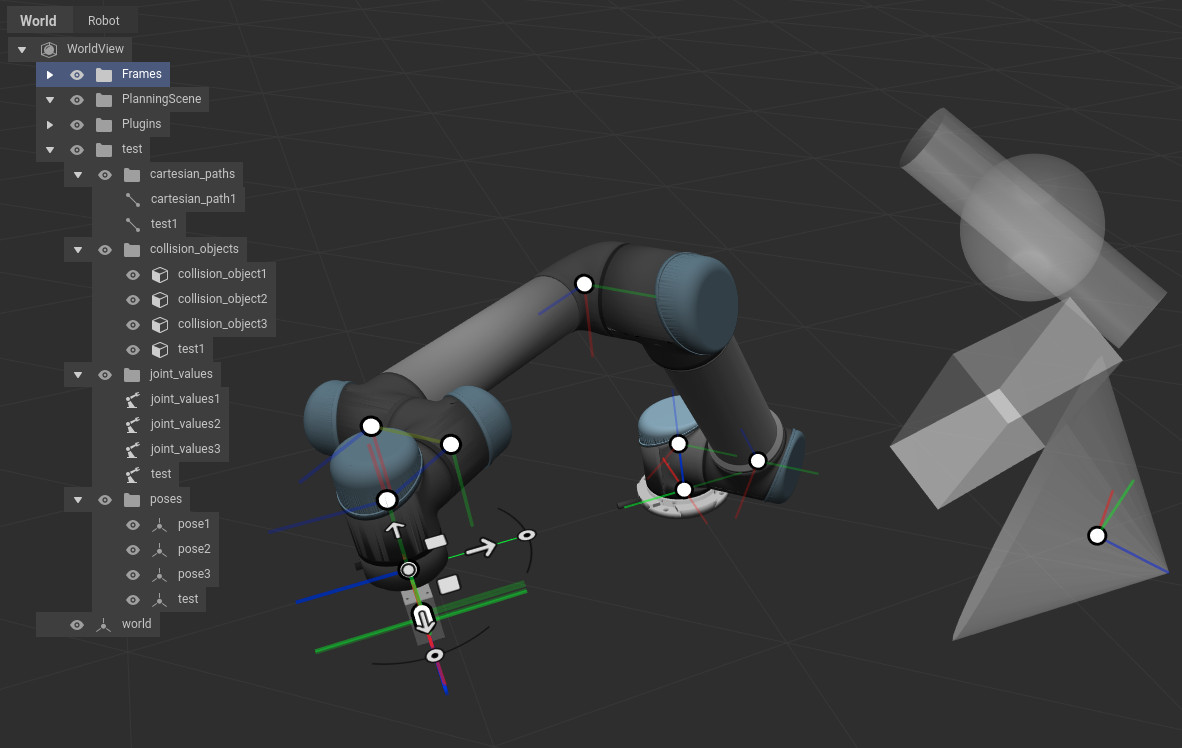The image size is (1182, 748).
Task: Collapse the test folder
Action: [50, 149]
